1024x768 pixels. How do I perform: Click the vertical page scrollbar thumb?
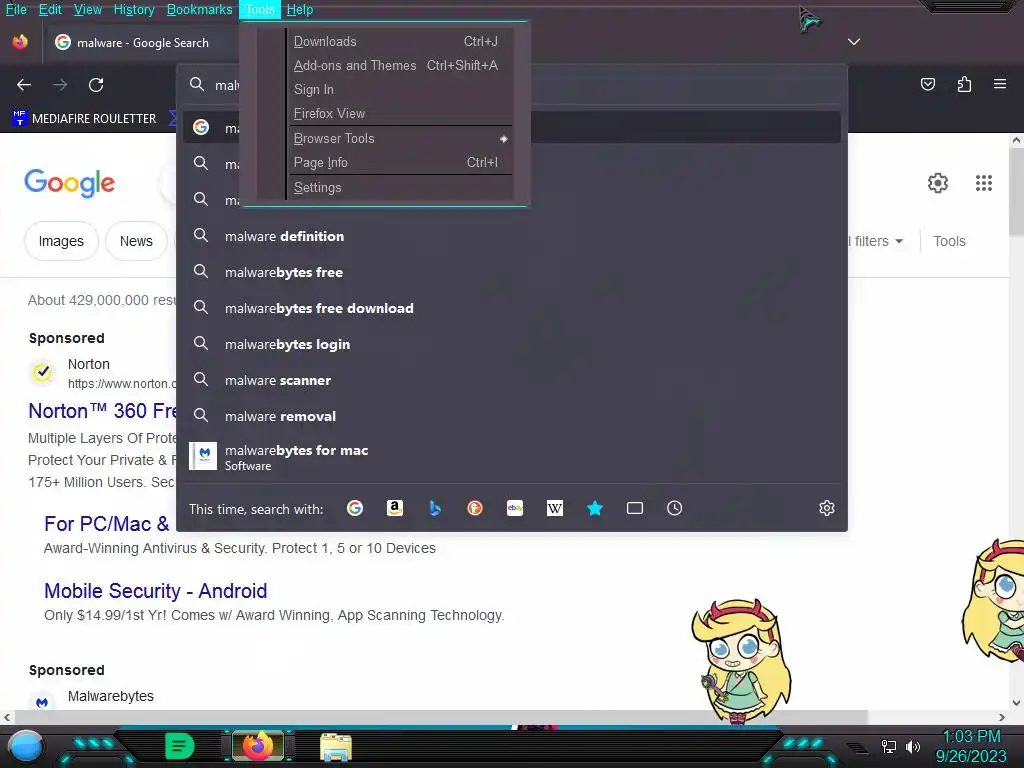1016,191
